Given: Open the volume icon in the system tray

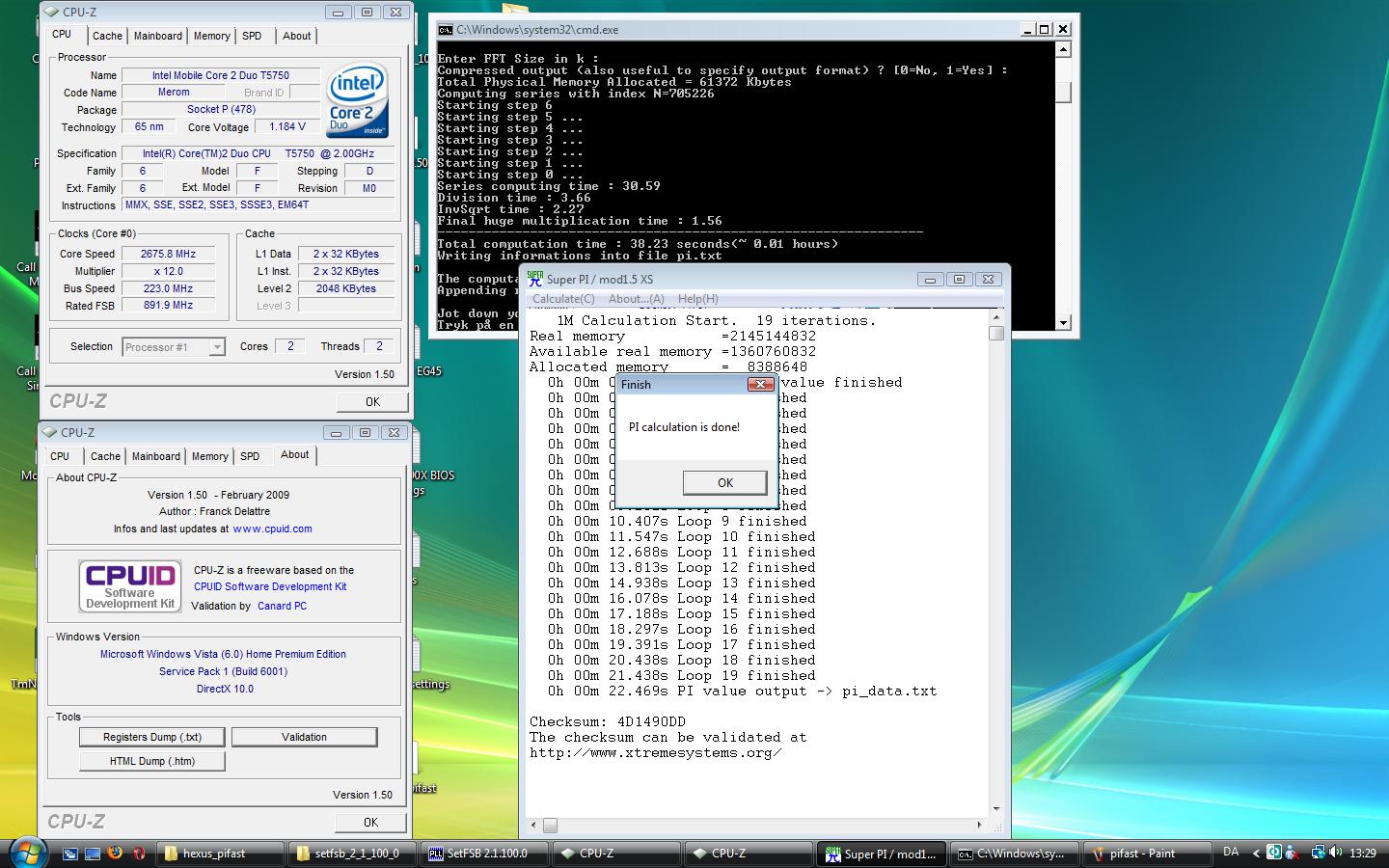Looking at the screenshot, I should pos(1336,853).
